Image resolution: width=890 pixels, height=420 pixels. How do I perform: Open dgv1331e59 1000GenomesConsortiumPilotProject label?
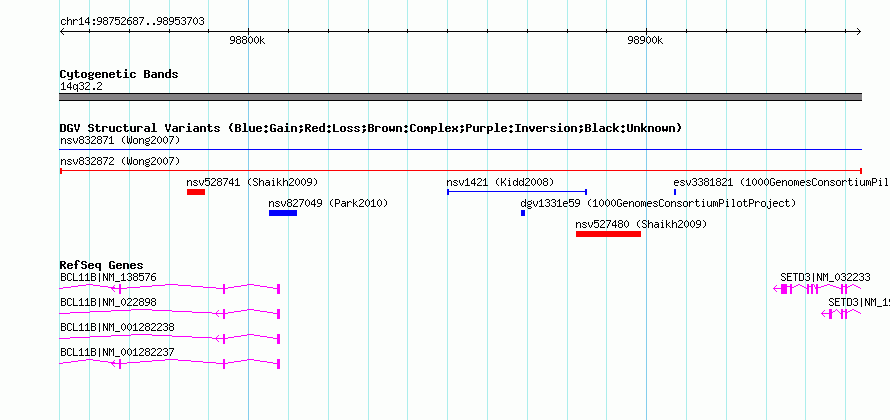(x=658, y=203)
